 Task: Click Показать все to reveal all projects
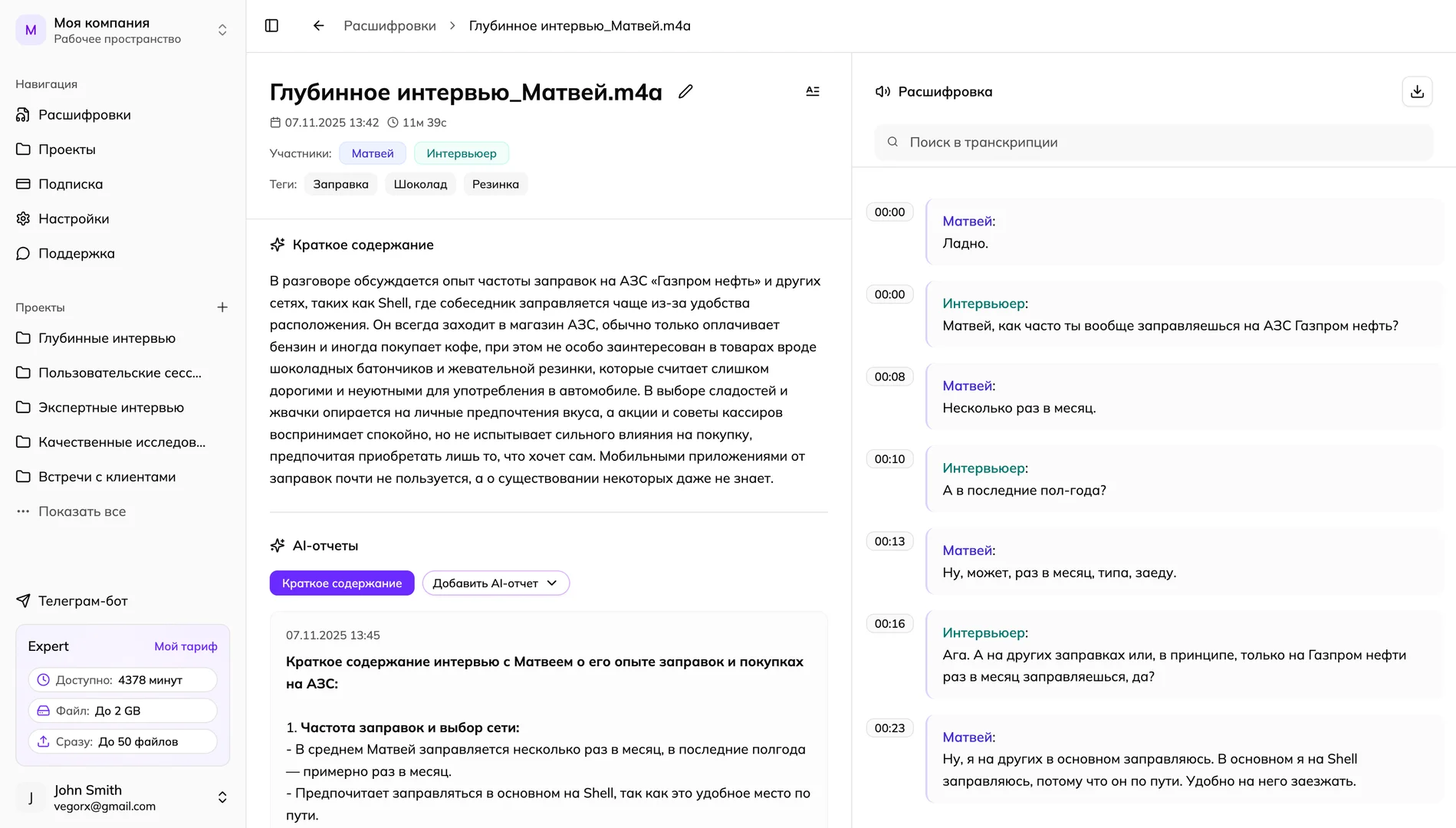tap(81, 511)
